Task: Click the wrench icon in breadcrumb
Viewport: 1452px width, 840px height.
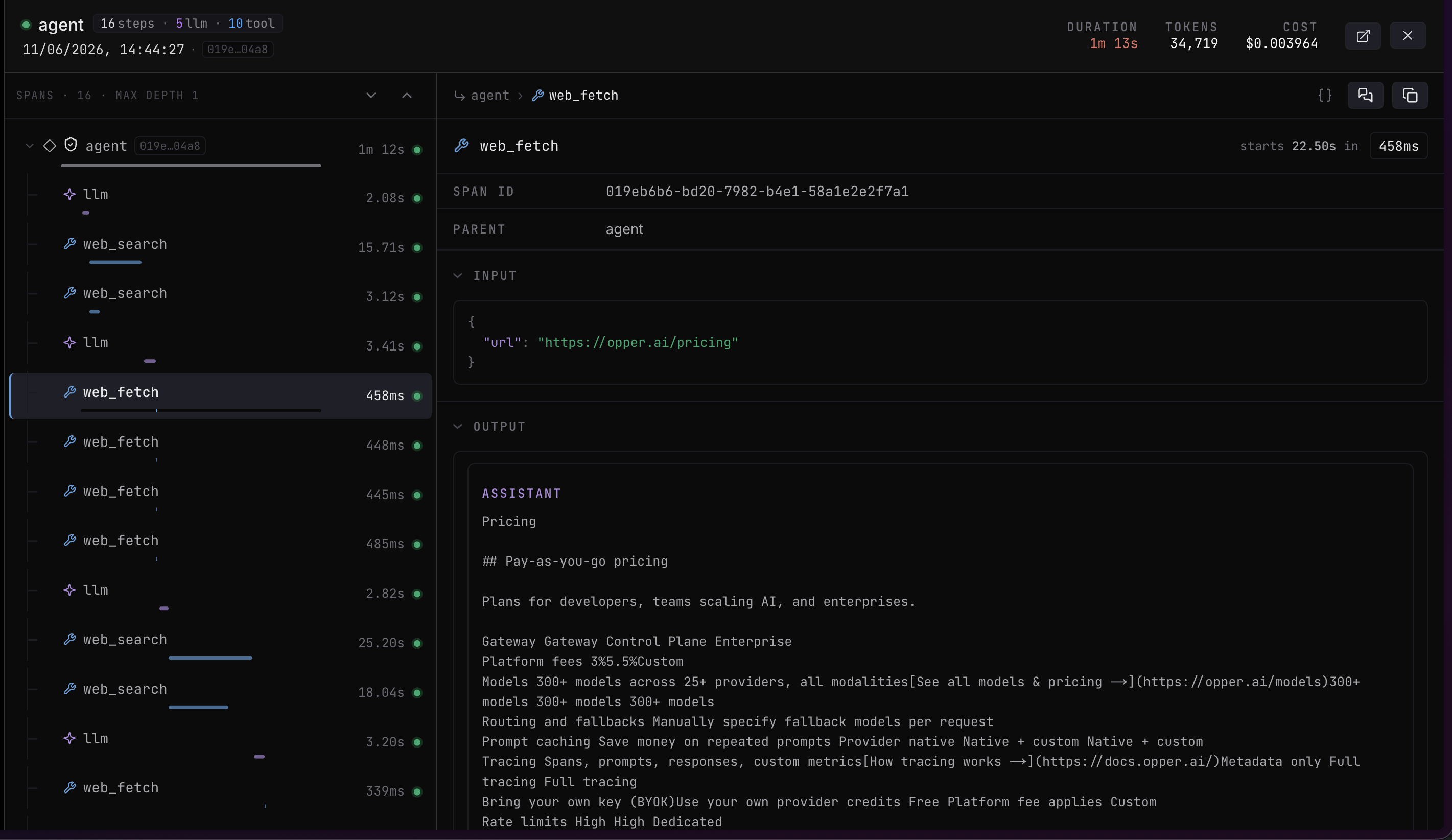Action: click(x=537, y=96)
